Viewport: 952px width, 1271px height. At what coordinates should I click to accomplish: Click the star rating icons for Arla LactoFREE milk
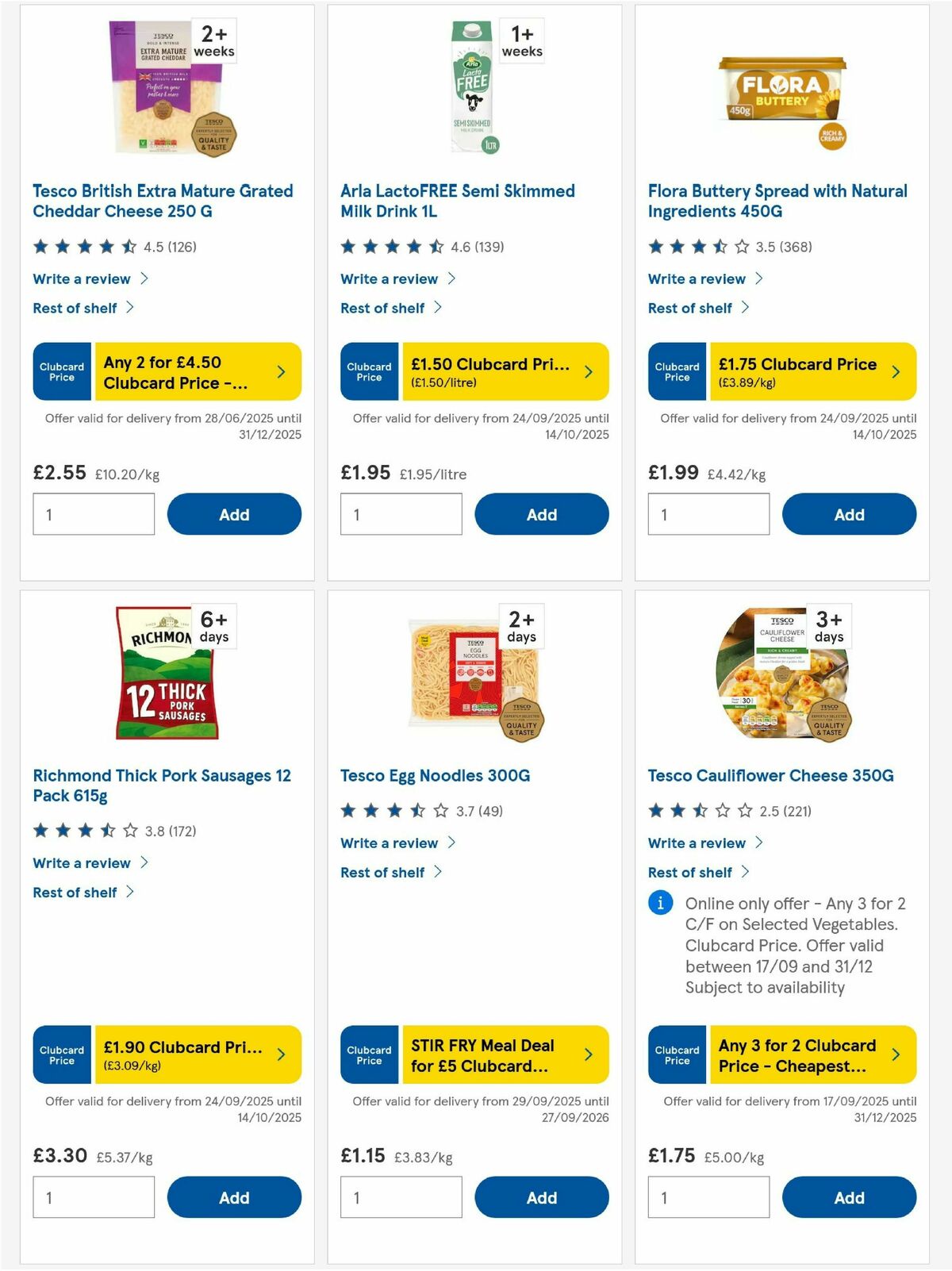point(393,246)
